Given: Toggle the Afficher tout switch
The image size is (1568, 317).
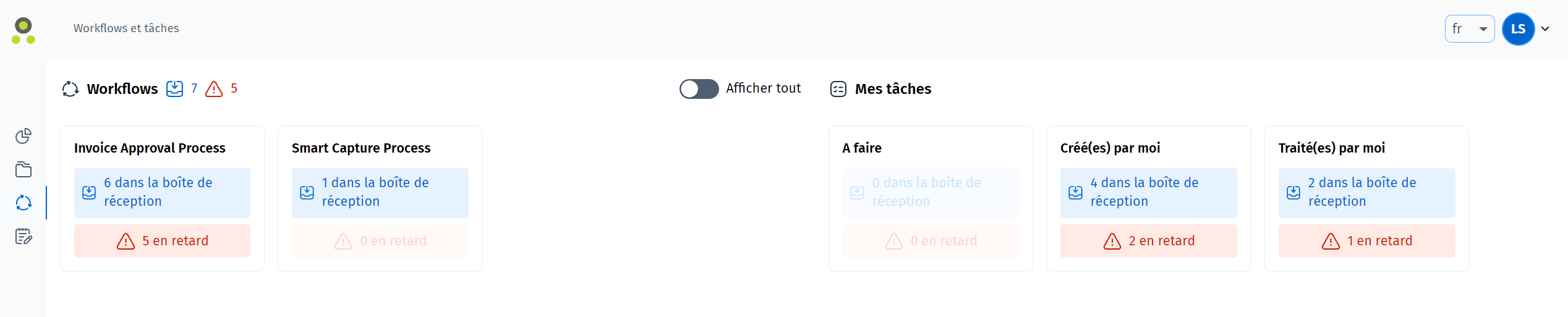Looking at the screenshot, I should pos(699,89).
